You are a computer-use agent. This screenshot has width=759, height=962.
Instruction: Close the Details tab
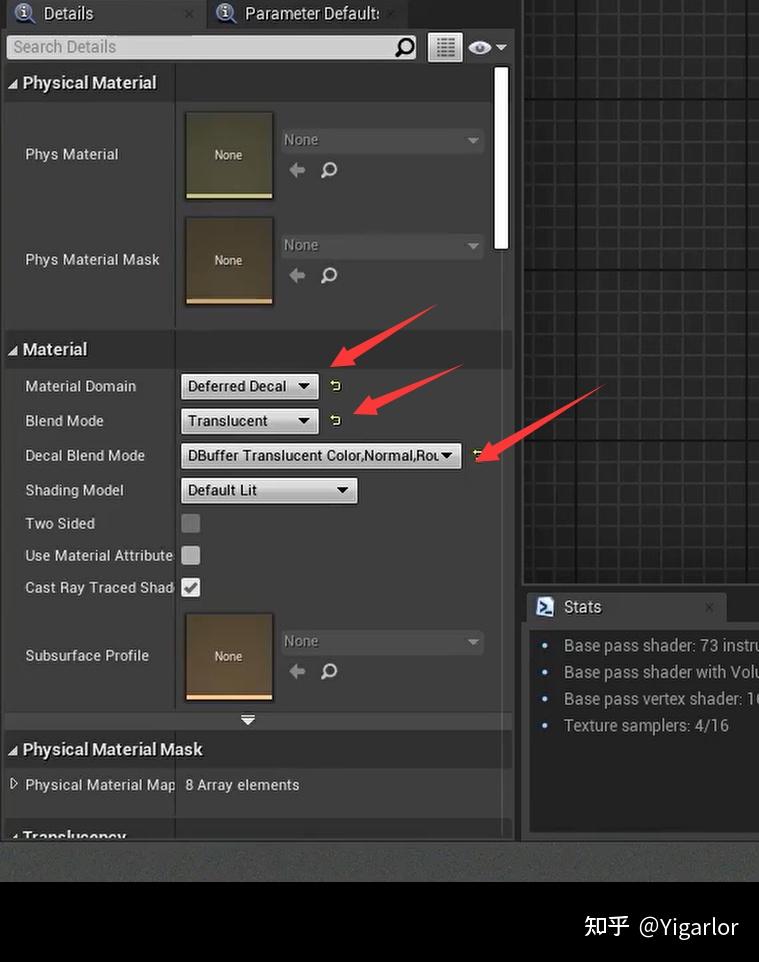click(x=189, y=13)
